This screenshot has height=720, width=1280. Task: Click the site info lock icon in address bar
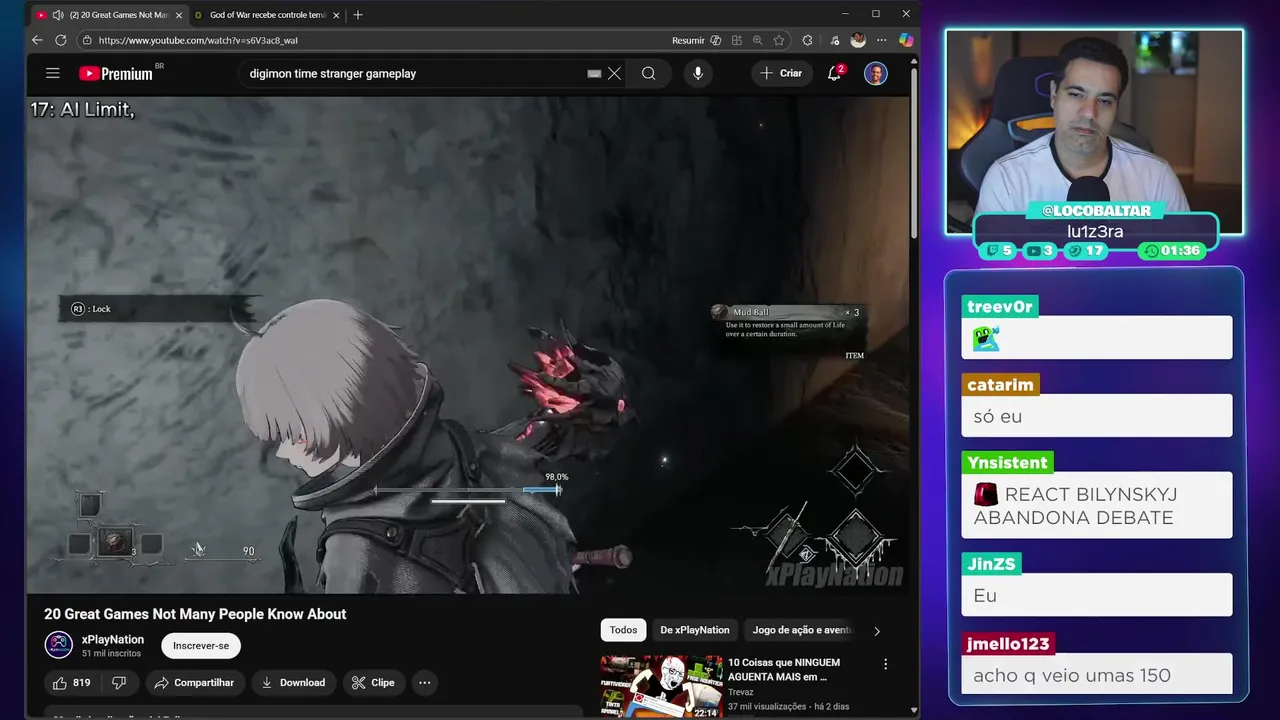pos(87,40)
